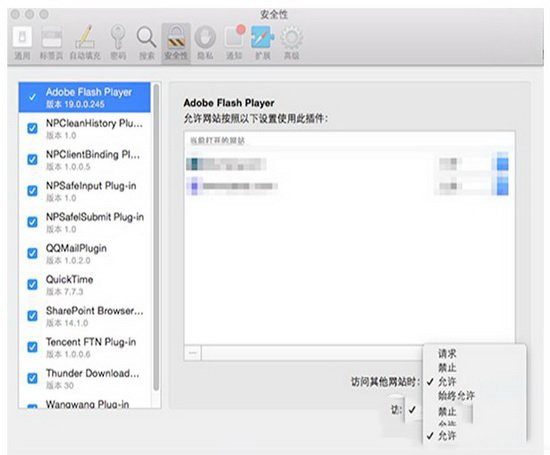The image size is (550, 455).
Task: Open the Passwords (密码) key icon
Action: (x=118, y=36)
